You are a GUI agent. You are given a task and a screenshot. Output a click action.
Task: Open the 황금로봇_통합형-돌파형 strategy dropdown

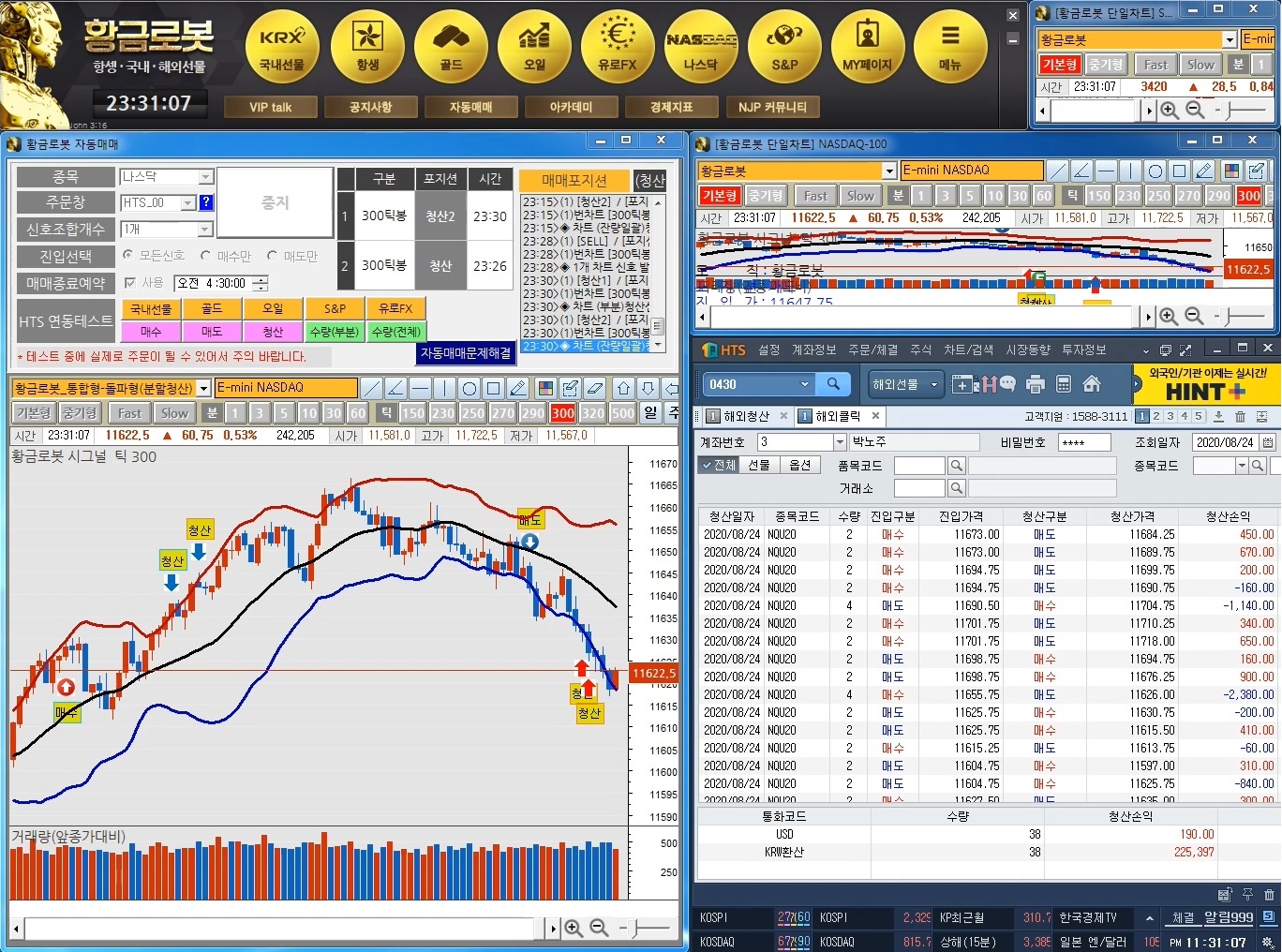pos(203,388)
